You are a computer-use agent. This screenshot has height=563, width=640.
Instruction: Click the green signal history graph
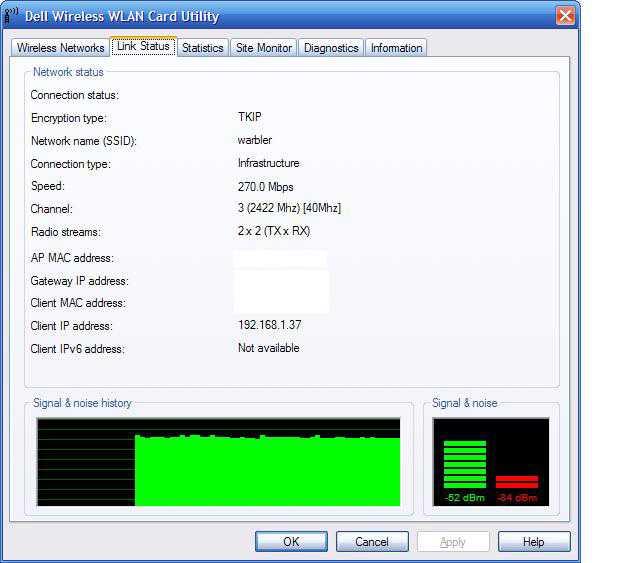click(218, 462)
